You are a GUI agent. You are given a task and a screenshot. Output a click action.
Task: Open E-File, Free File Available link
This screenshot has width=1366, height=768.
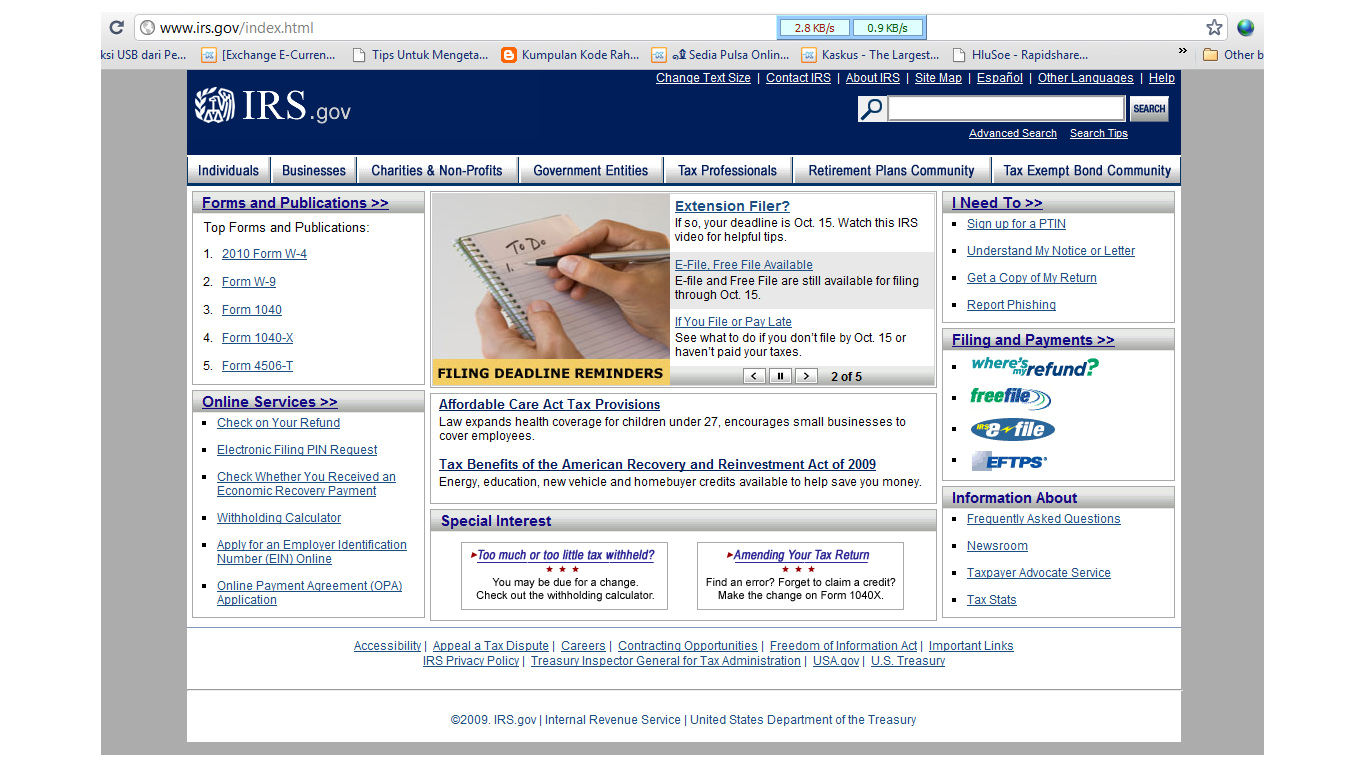tap(744, 265)
